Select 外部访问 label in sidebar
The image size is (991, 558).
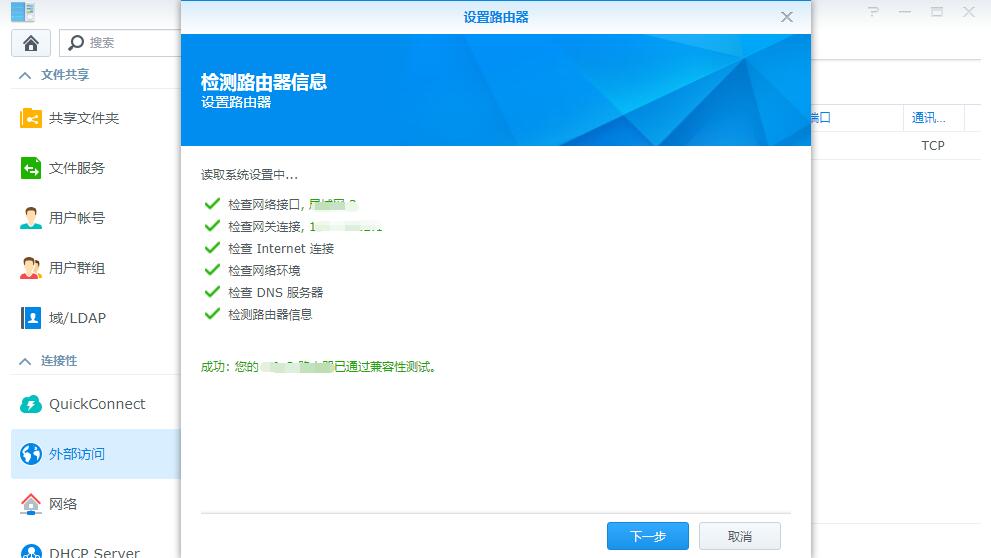[x=77, y=454]
